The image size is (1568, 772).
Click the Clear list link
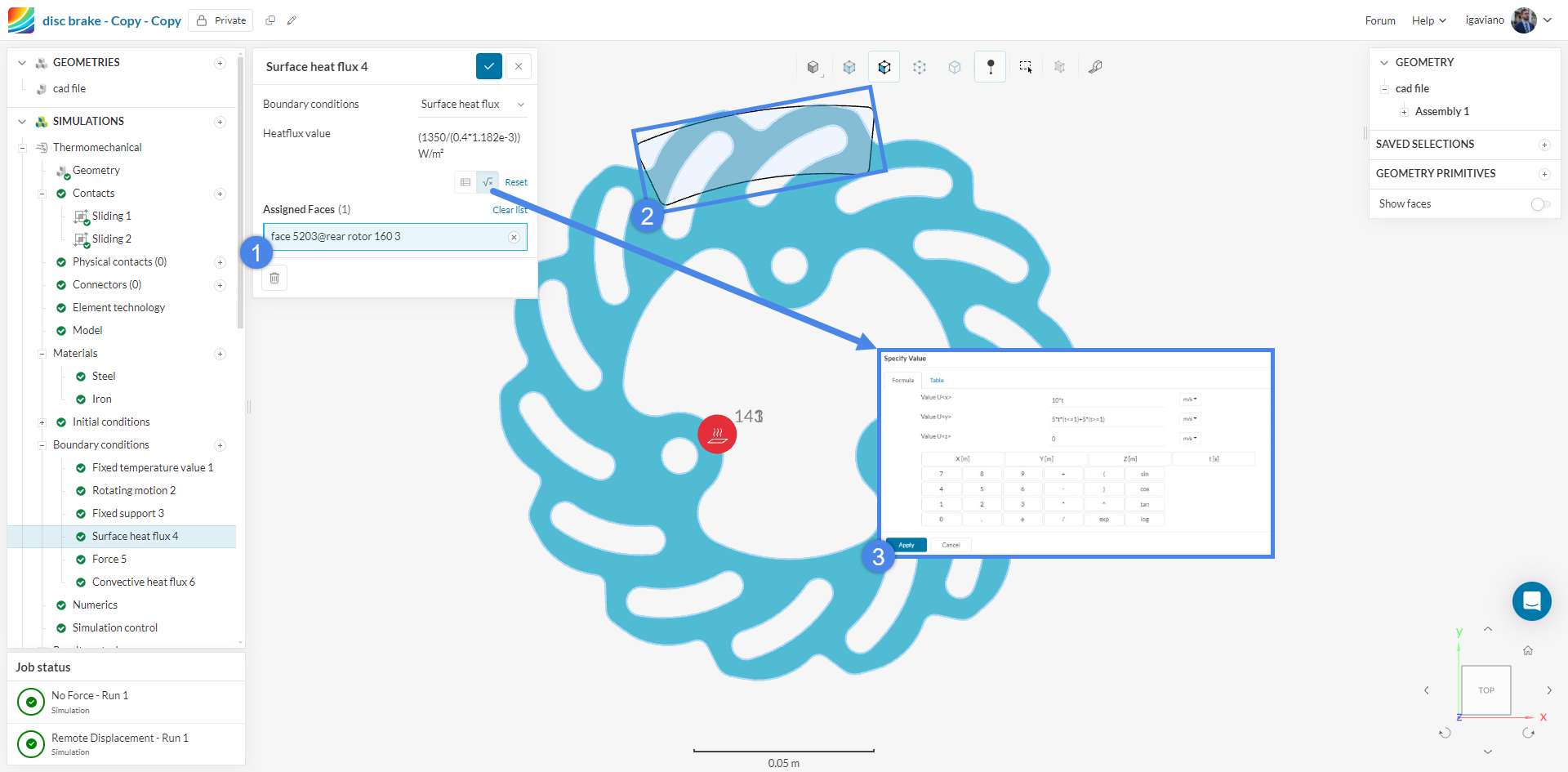(510, 210)
